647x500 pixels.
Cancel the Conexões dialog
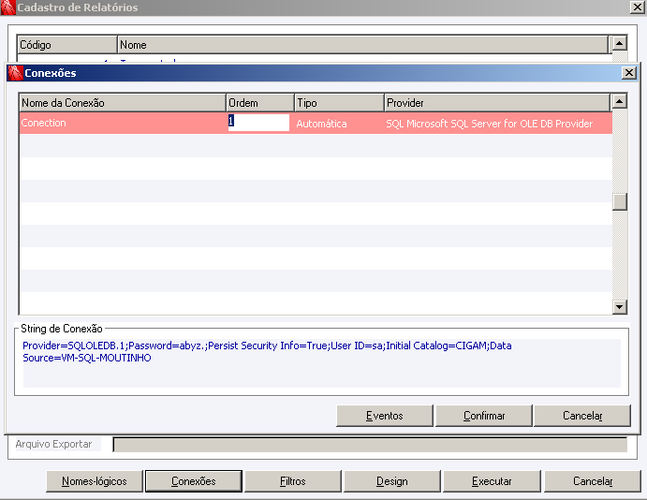click(x=582, y=415)
